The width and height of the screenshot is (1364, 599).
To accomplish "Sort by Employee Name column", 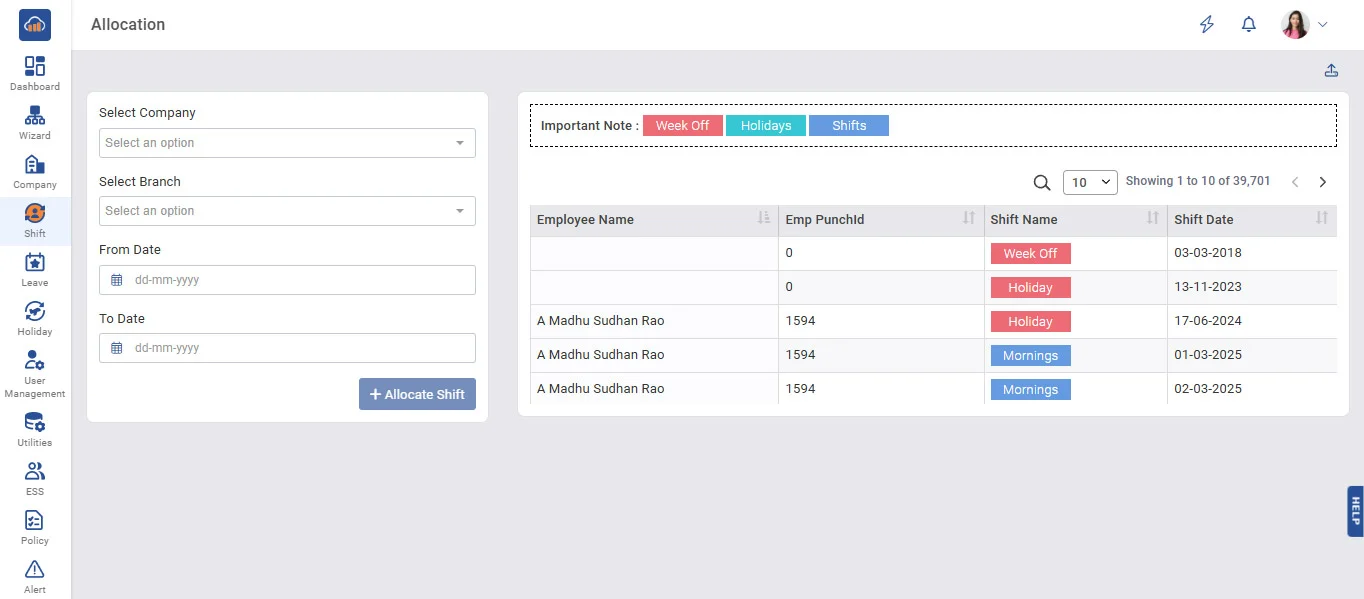I will coord(764,219).
